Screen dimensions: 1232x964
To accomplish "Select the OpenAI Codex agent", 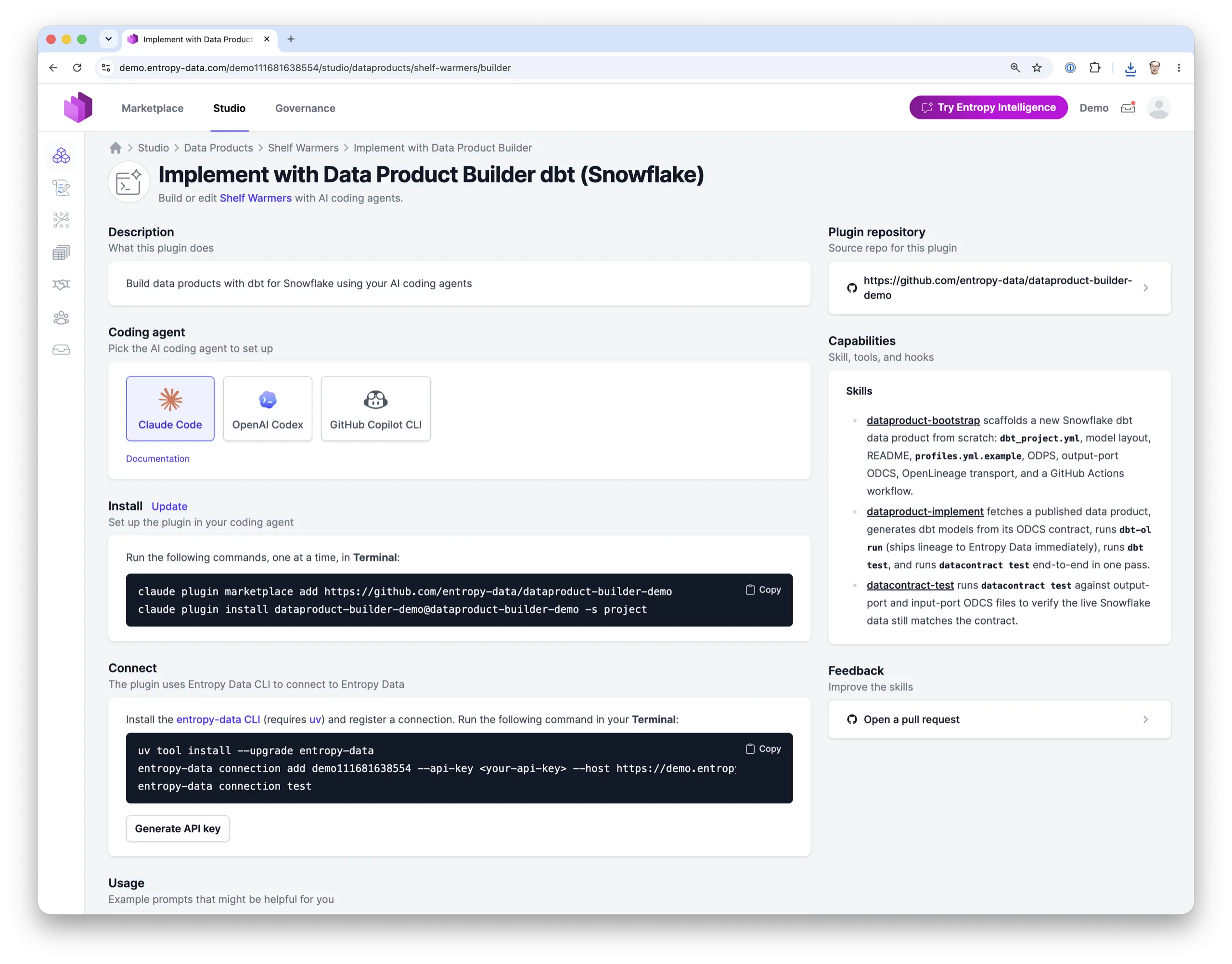I will pos(268,408).
